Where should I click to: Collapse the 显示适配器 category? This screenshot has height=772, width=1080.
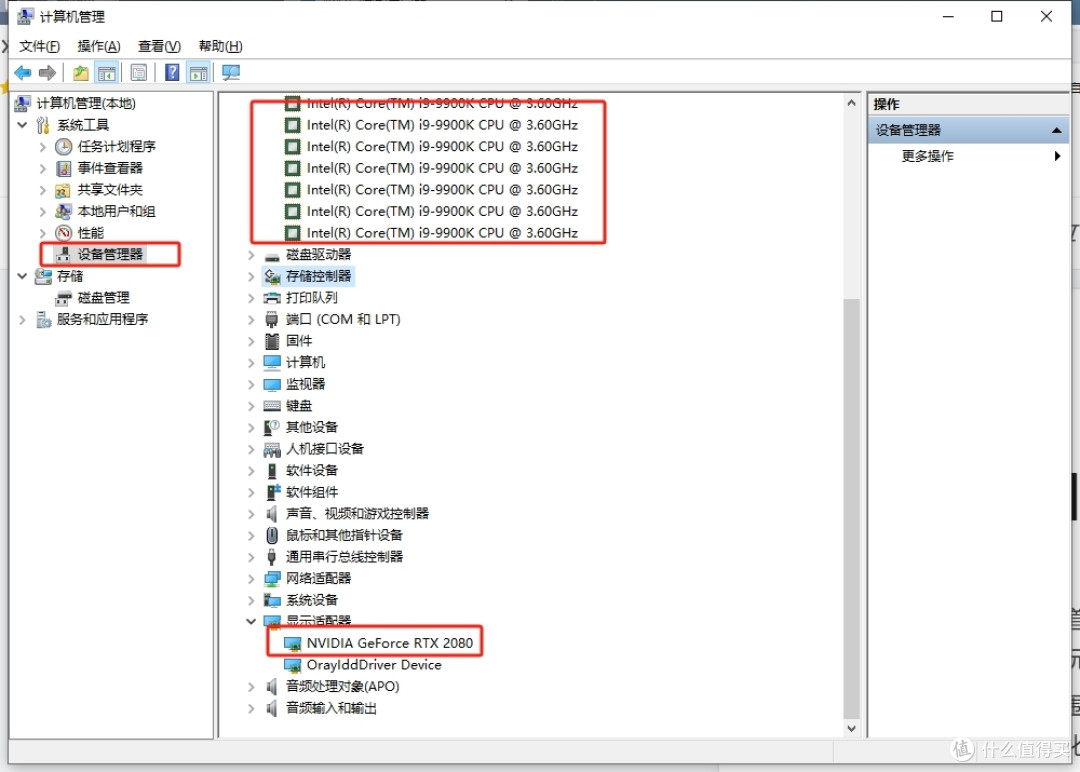coord(251,620)
